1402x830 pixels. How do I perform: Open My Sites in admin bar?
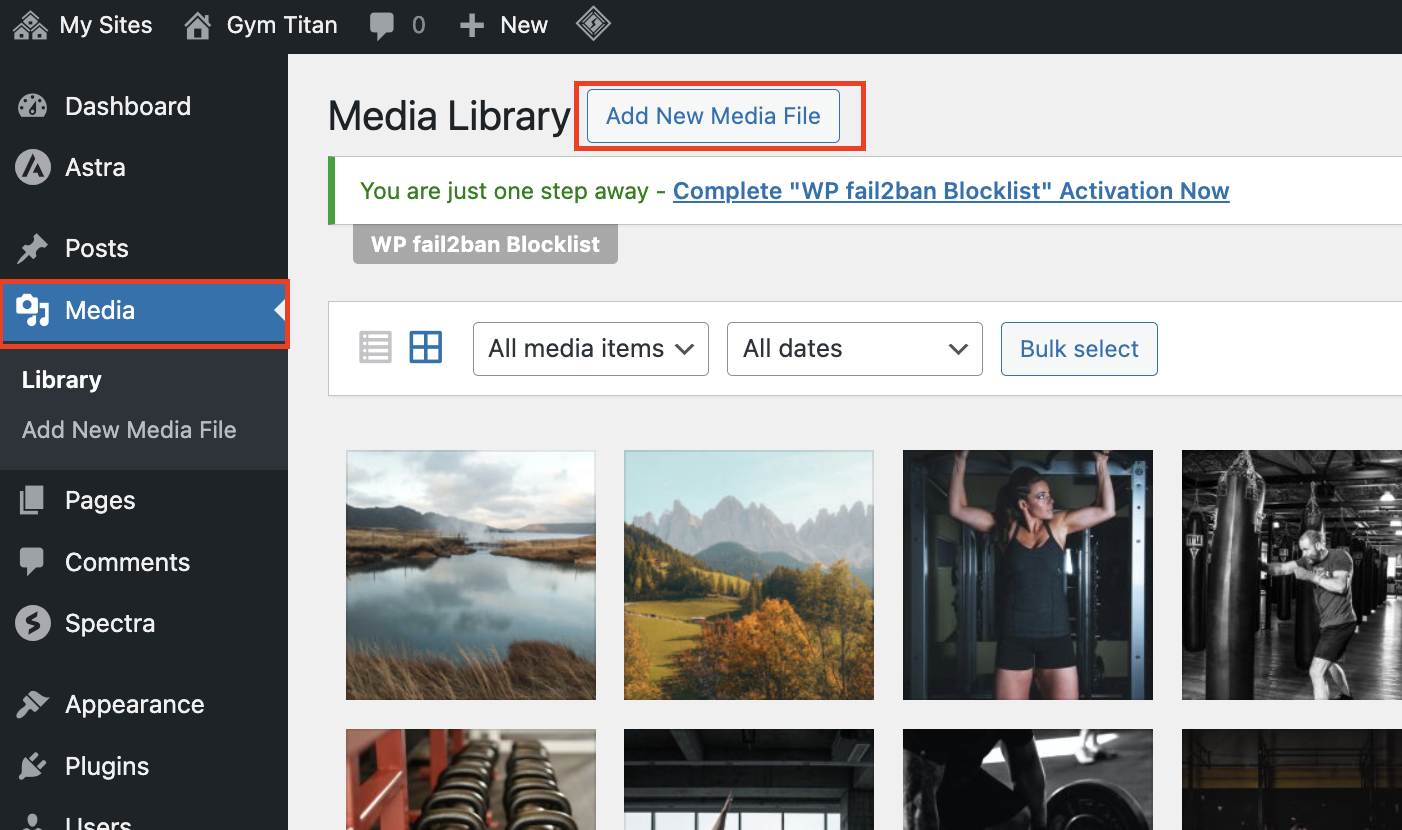click(x=106, y=25)
